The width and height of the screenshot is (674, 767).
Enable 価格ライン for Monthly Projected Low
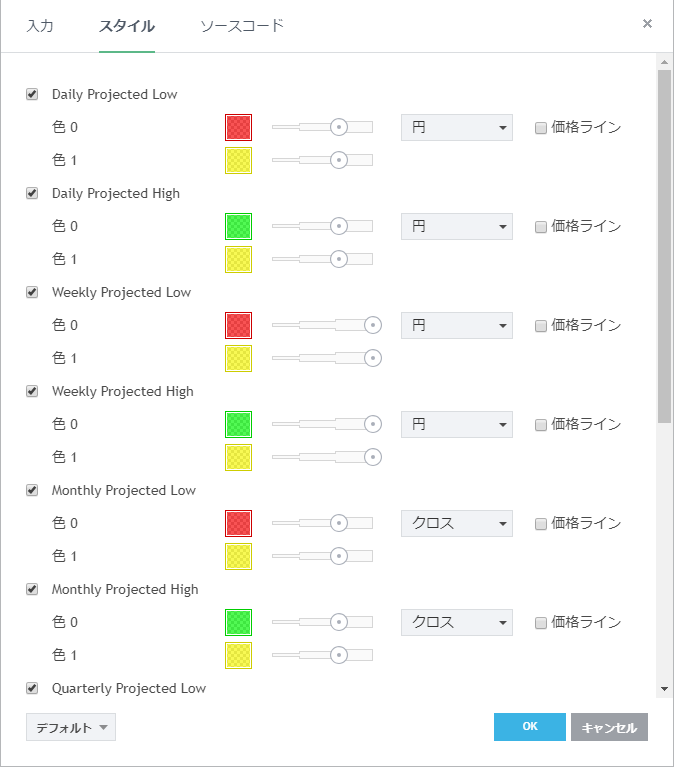541,523
